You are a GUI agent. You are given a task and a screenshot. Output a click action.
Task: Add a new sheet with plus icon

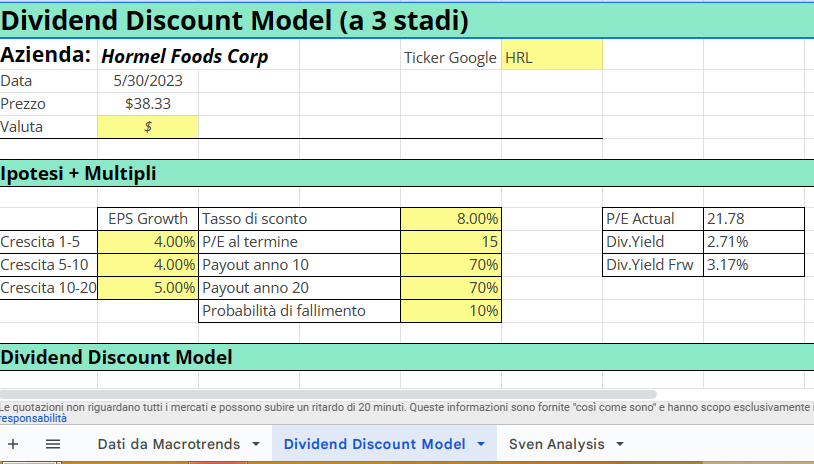[x=13, y=444]
